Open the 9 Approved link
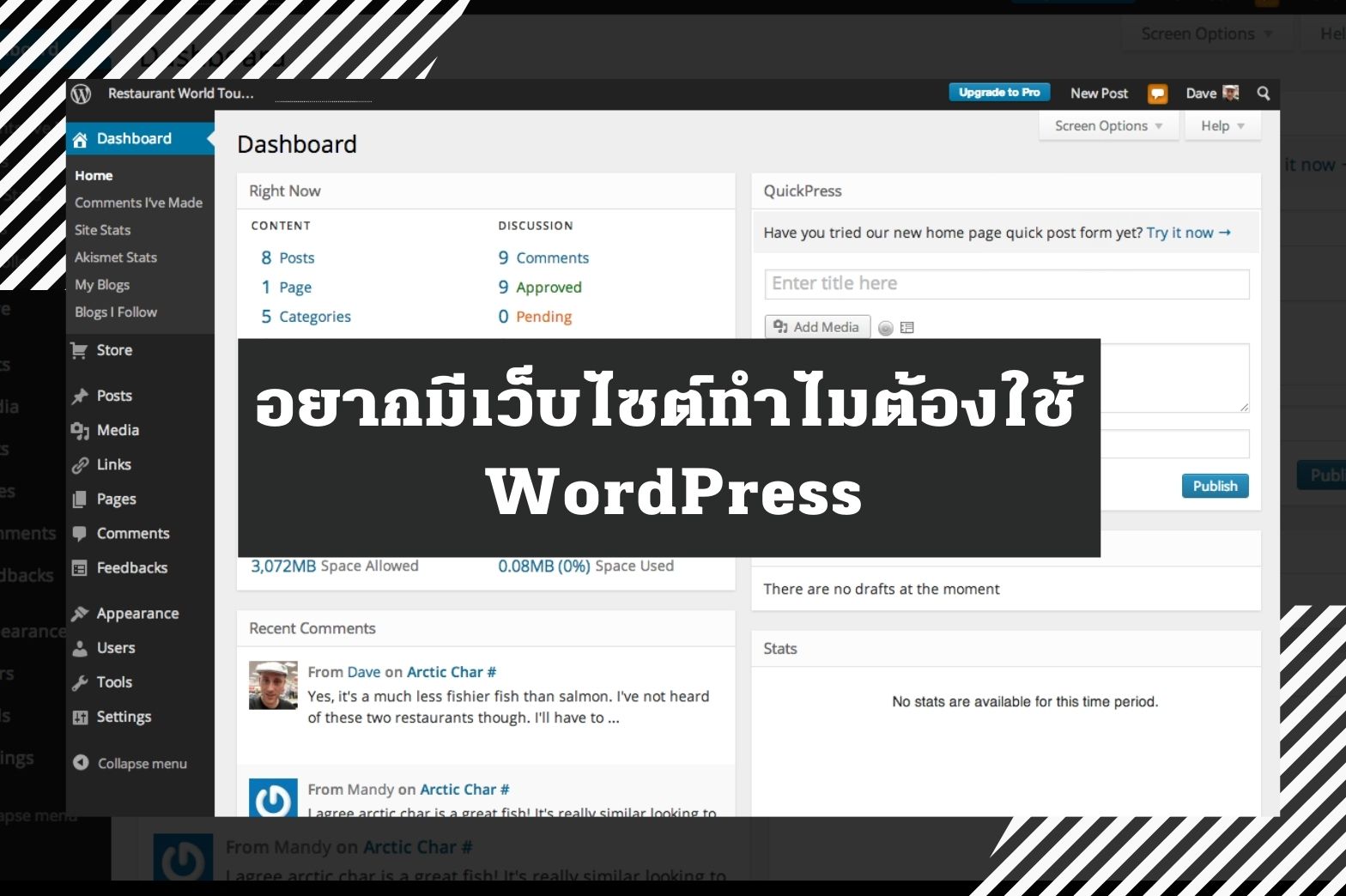1346x896 pixels. click(x=540, y=288)
